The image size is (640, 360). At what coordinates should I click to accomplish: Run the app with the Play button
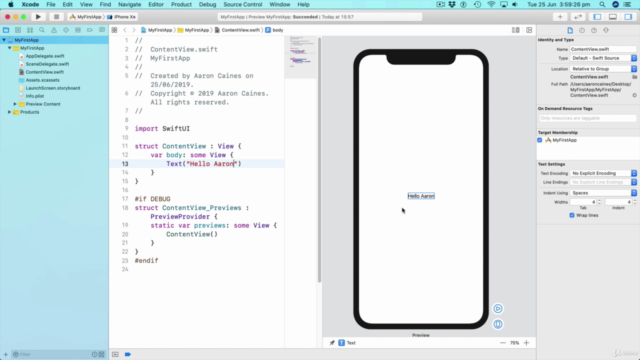[38, 17]
